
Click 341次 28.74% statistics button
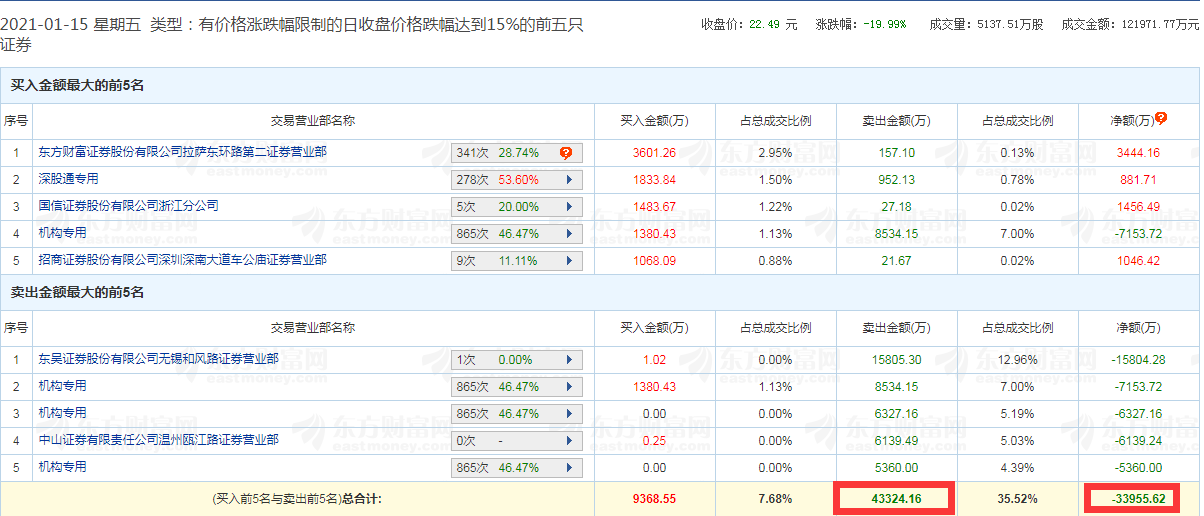point(516,153)
